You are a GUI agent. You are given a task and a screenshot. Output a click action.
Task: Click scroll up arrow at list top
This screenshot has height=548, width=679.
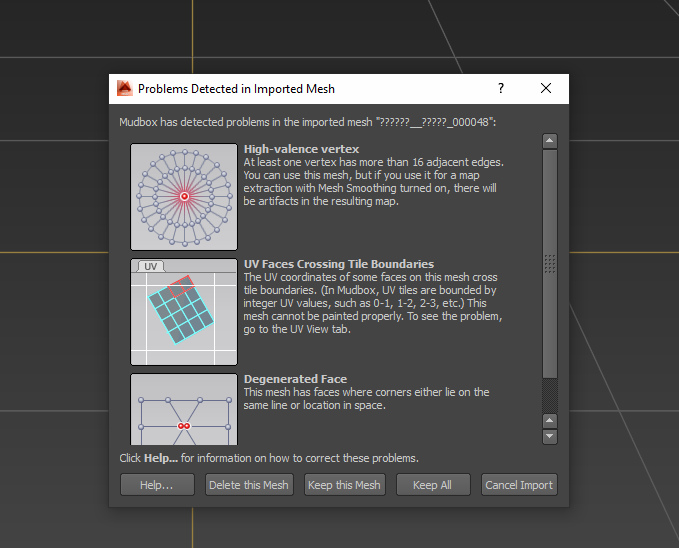pos(550,141)
